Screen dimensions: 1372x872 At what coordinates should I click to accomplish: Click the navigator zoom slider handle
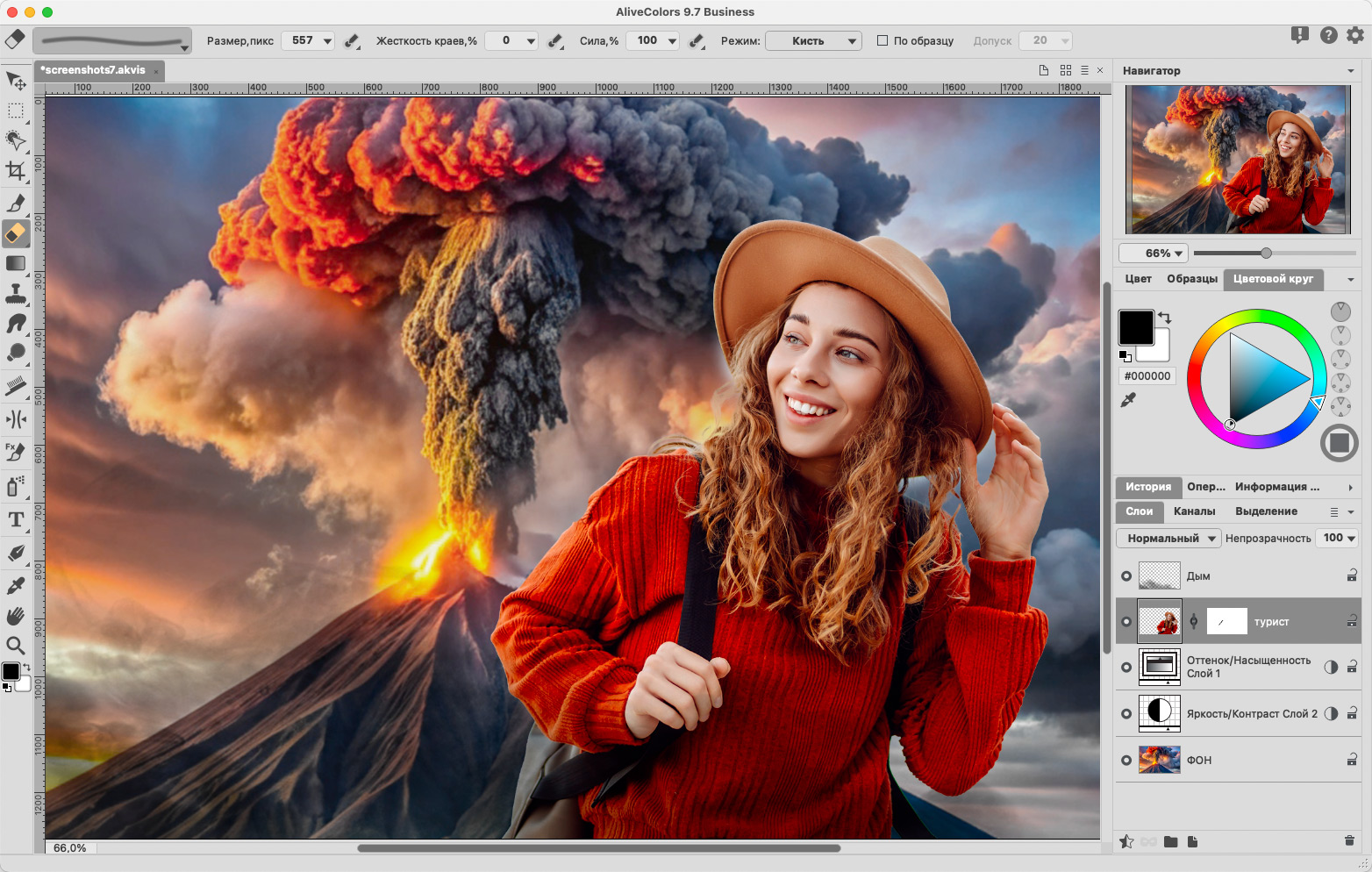click(x=1266, y=253)
